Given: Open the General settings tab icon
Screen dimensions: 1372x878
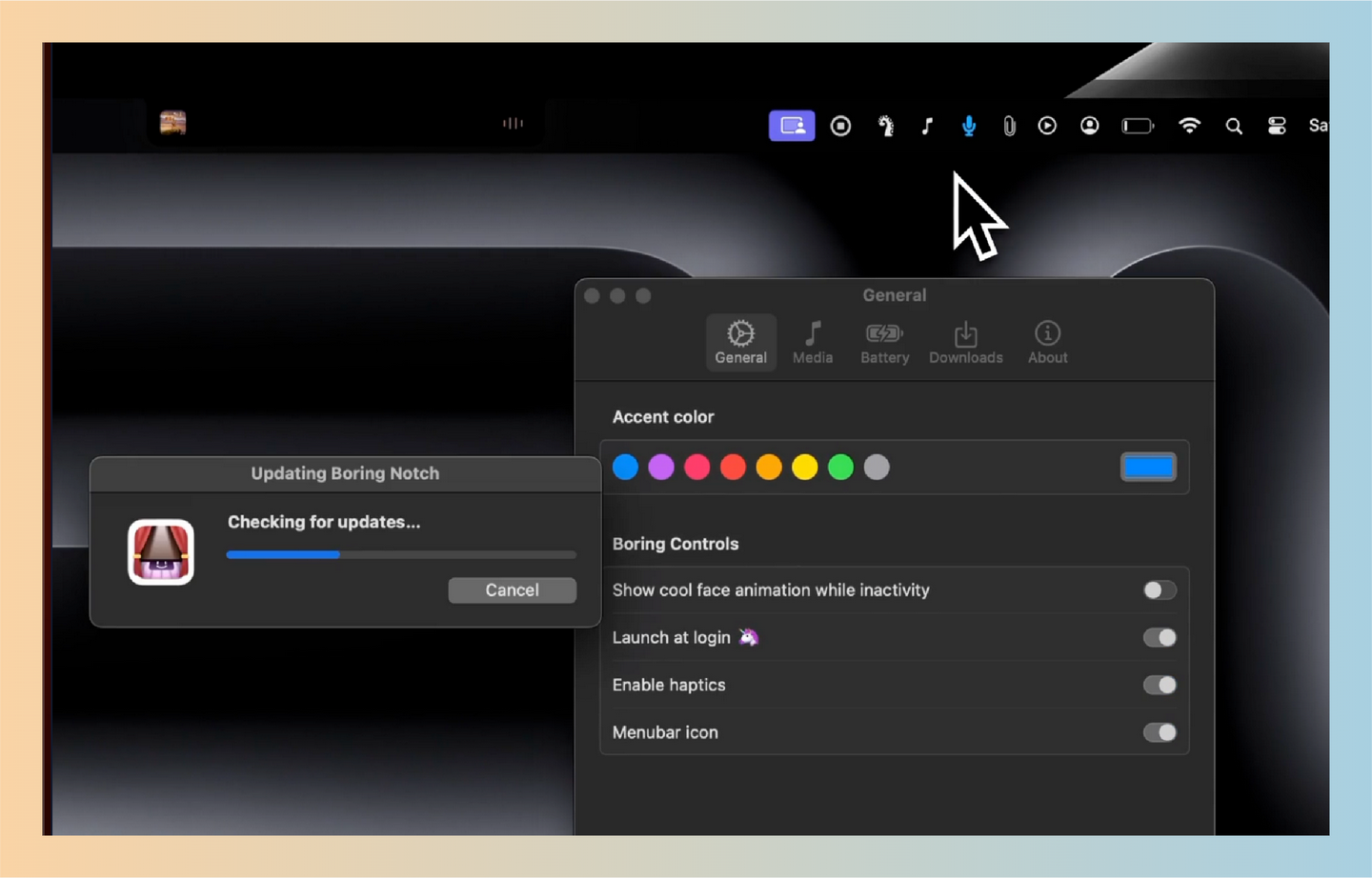Looking at the screenshot, I should click(740, 342).
